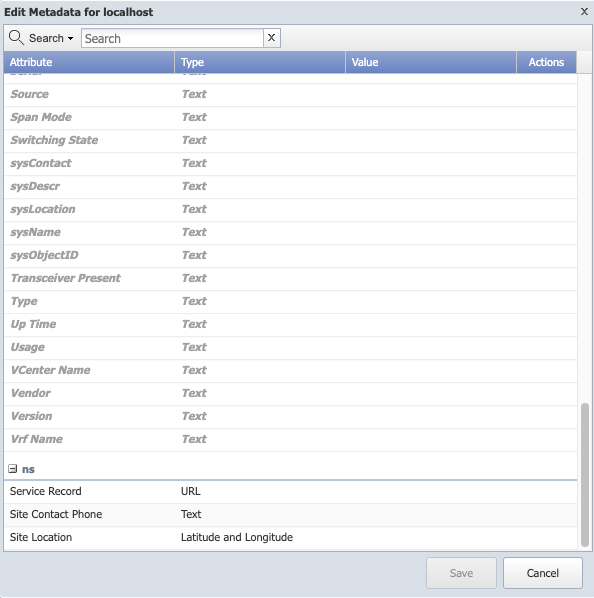Collapse the ns group with minus icon
Viewport: 594px width, 598px height.
(13, 469)
